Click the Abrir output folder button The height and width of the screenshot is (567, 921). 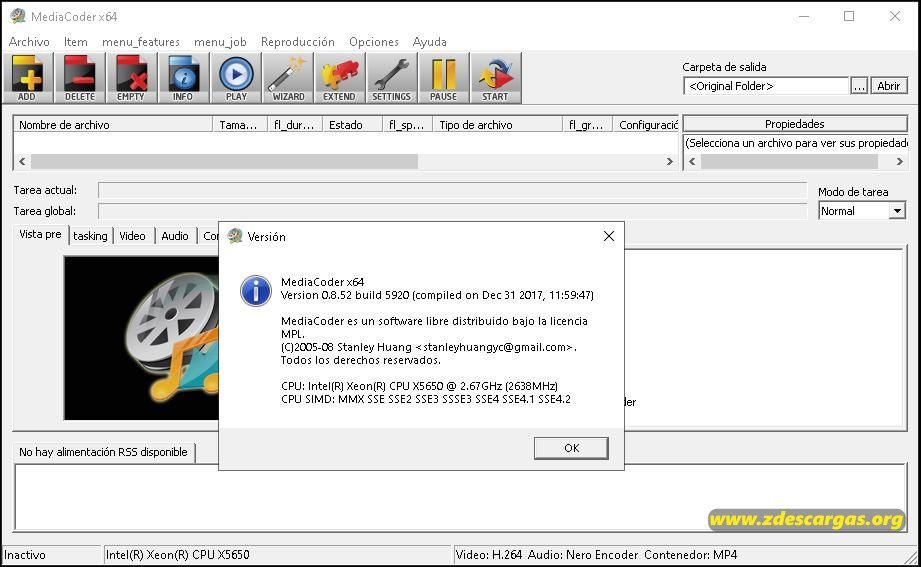889,86
